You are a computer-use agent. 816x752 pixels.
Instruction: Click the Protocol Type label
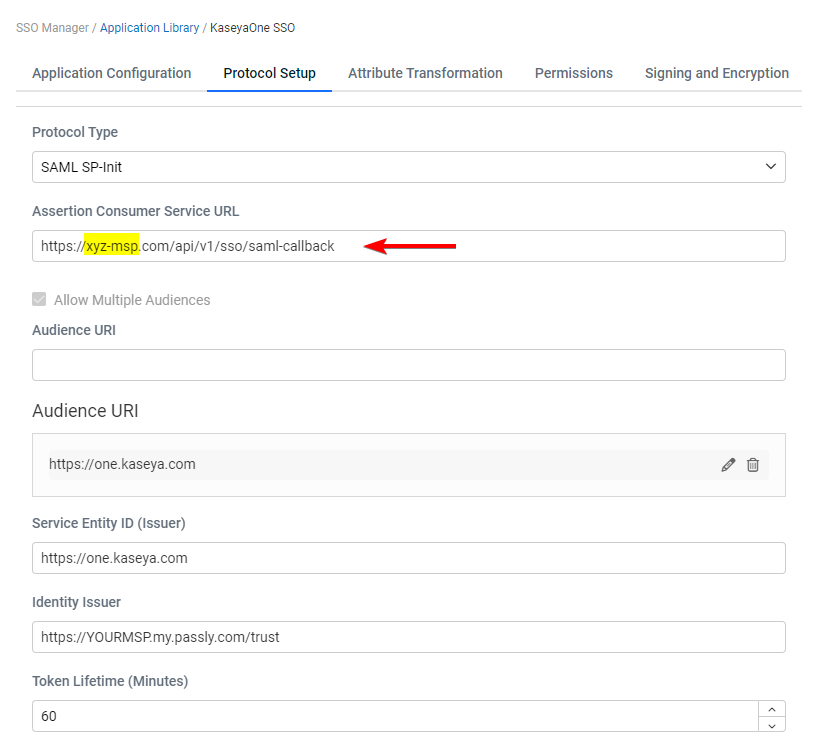75,132
